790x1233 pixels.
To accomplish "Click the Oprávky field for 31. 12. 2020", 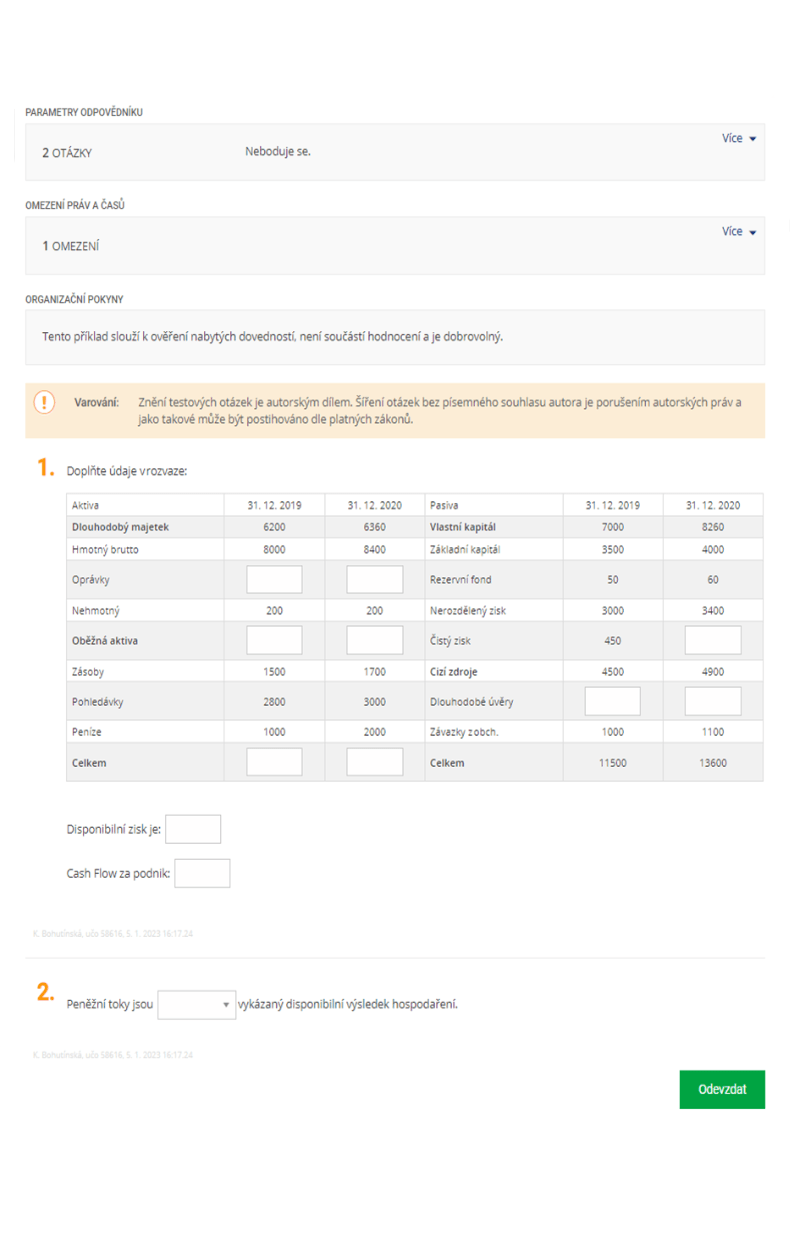I will tap(374, 580).
